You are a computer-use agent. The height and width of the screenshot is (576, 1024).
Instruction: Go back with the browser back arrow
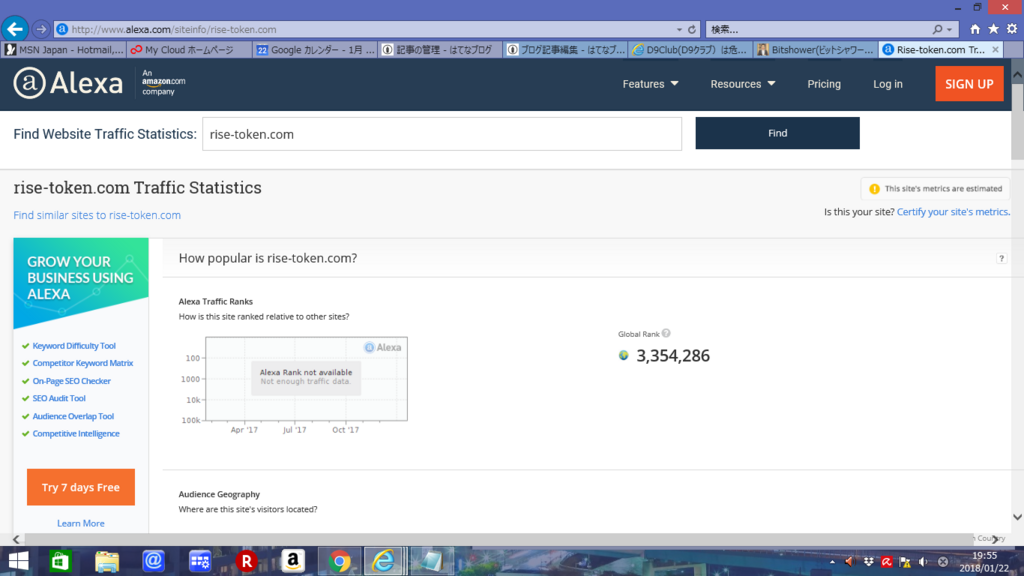14,29
